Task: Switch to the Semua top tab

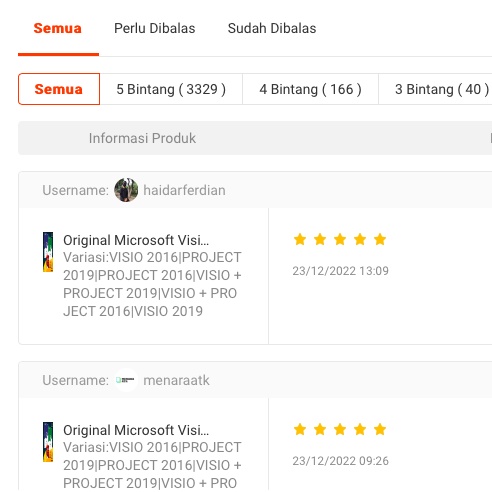Action: click(x=58, y=28)
